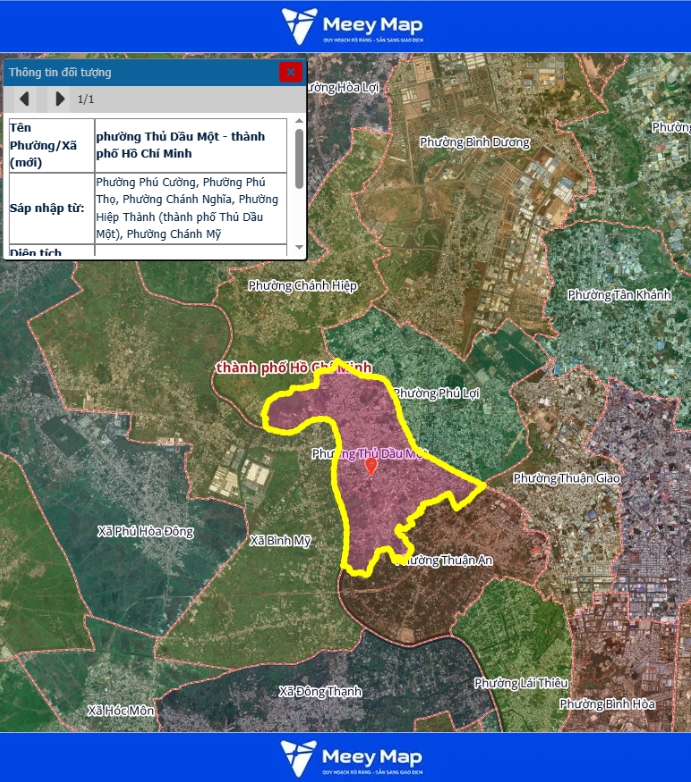This screenshot has width=691, height=782.
Task: Click the red location pin on the map
Action: (x=371, y=466)
